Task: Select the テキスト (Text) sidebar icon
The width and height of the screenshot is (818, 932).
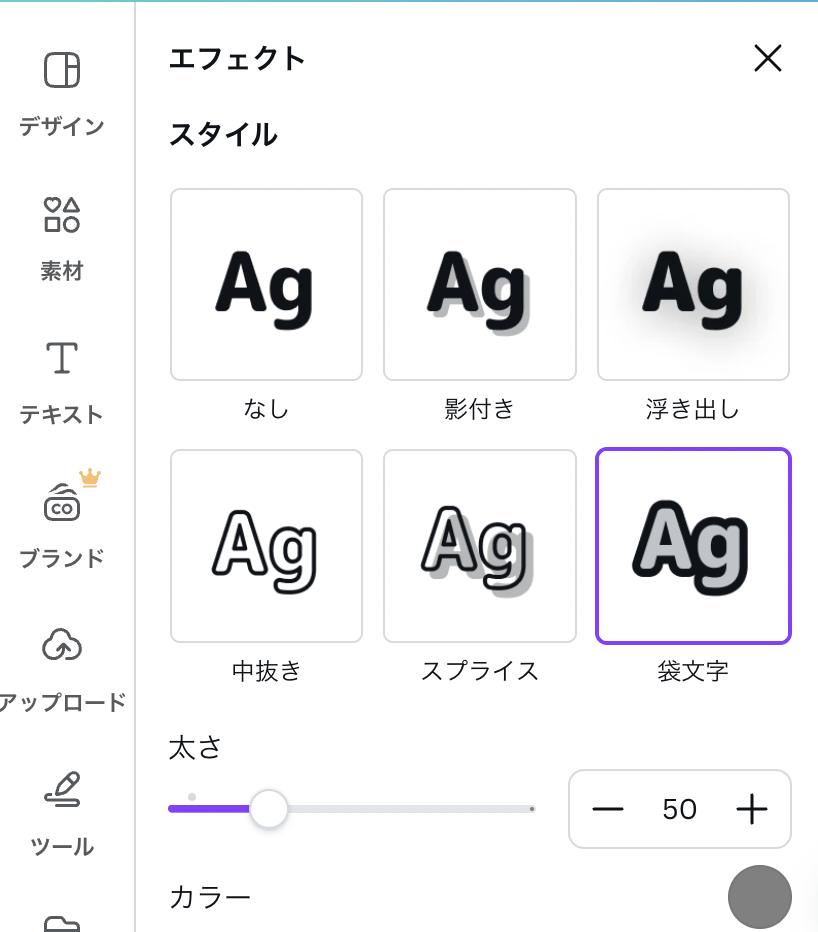Action: tap(62, 358)
